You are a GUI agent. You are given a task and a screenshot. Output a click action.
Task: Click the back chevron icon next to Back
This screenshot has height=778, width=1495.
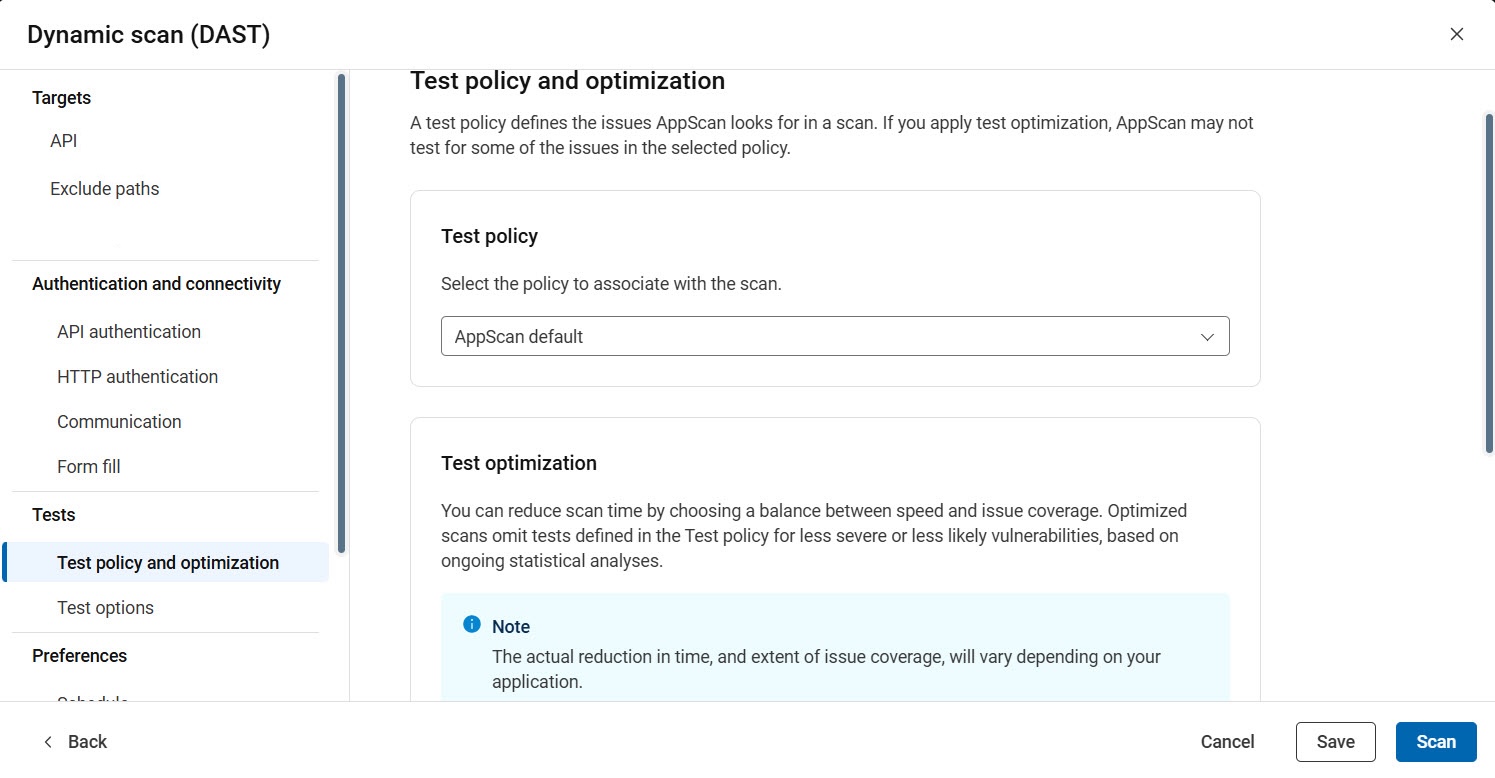pyautogui.click(x=47, y=741)
